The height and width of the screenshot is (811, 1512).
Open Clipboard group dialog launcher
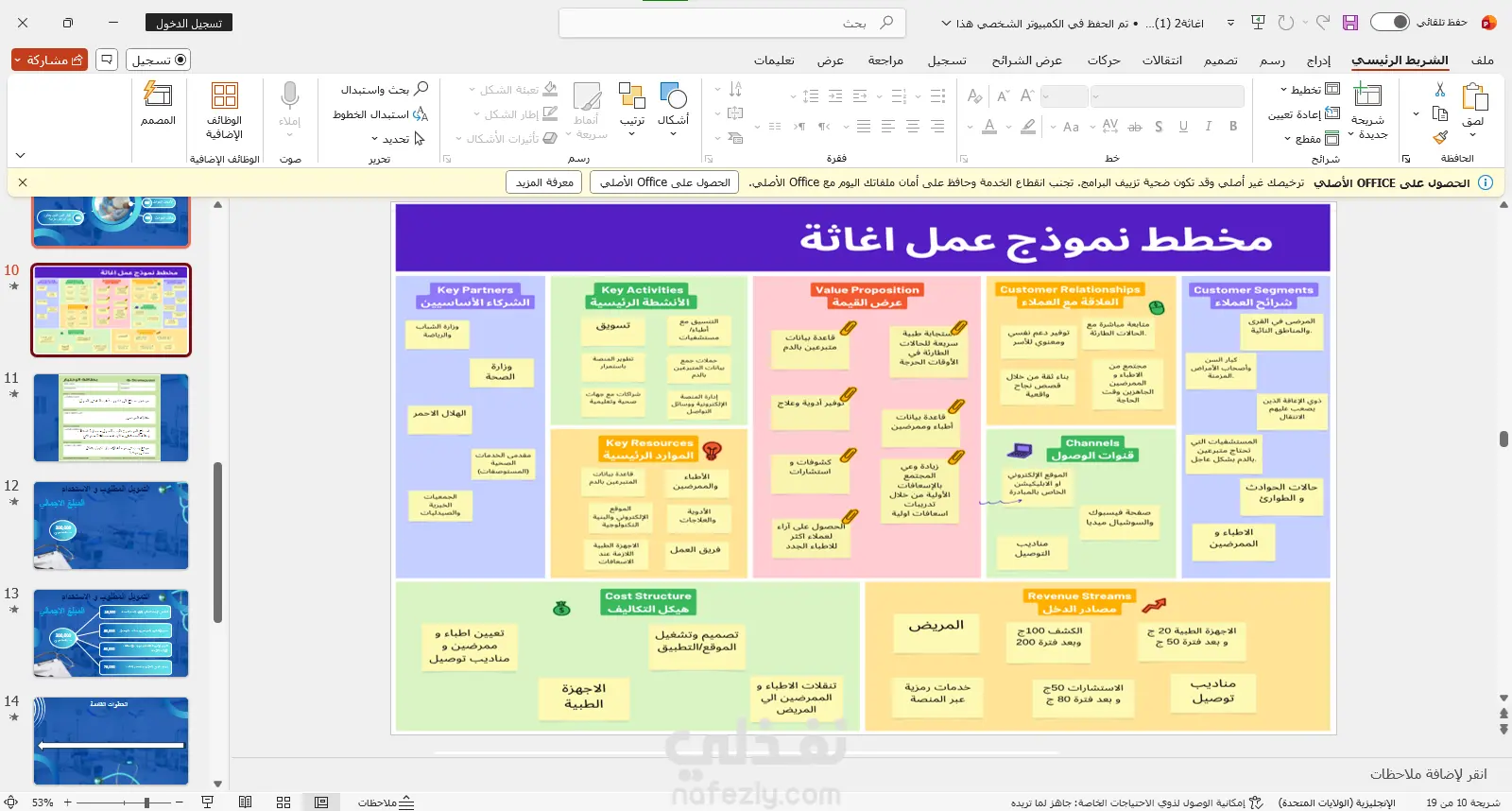1406,159
